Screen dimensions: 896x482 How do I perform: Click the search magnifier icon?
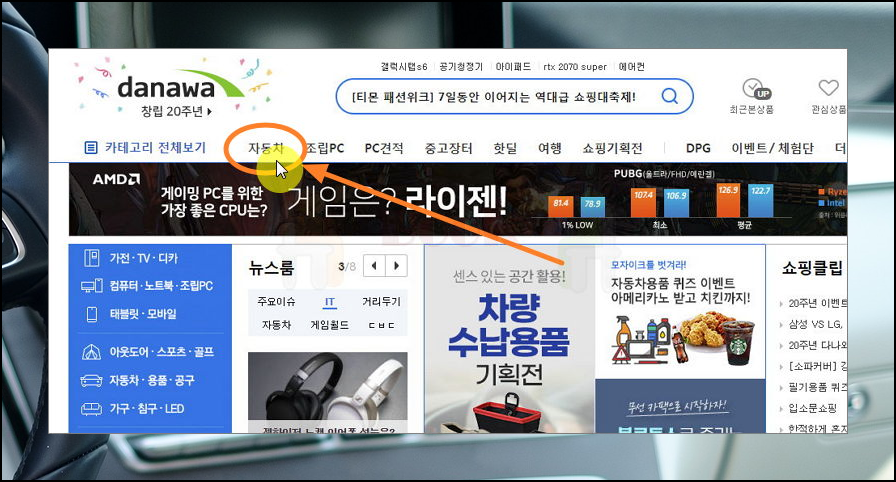tap(670, 96)
